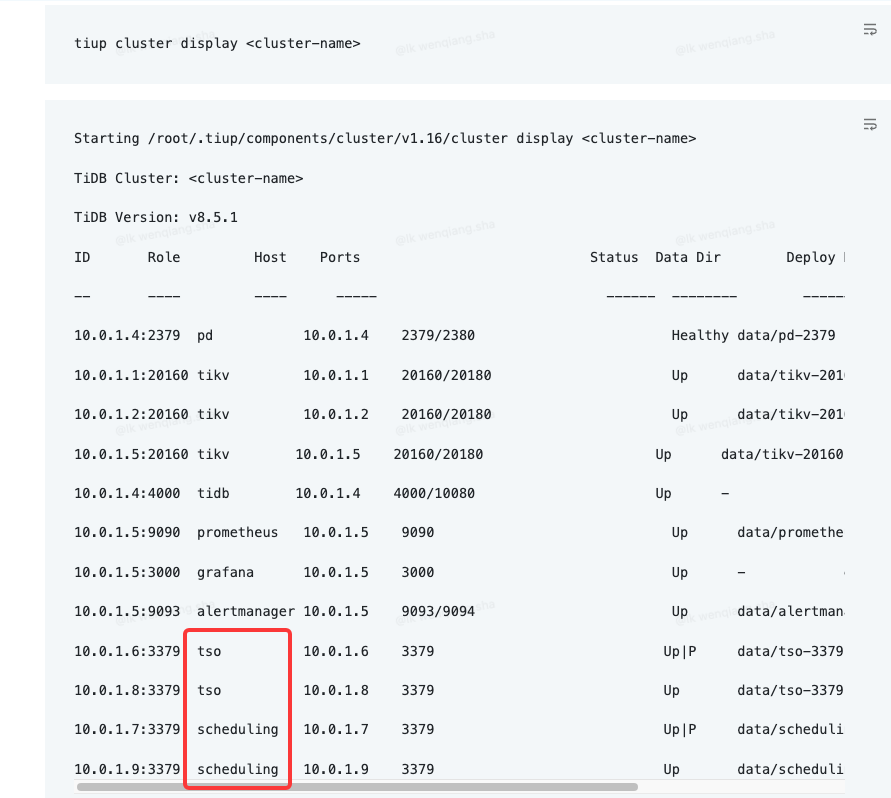Click the prometheus role entry
This screenshot has width=891, height=798.
tap(237, 532)
